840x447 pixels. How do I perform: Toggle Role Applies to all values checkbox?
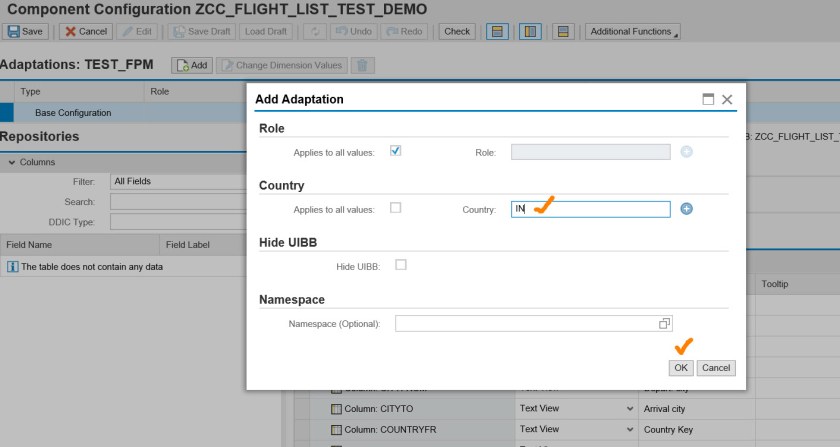(395, 151)
